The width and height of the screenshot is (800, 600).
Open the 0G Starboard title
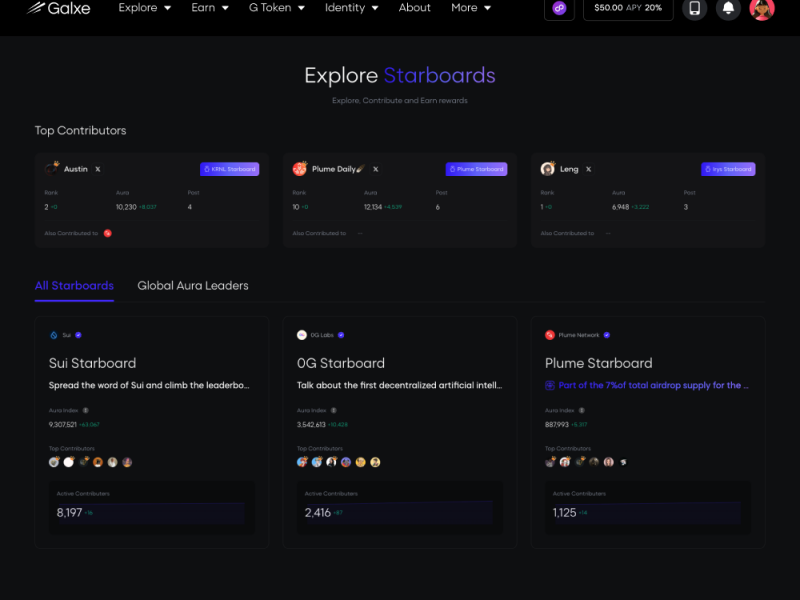pyautogui.click(x=341, y=363)
